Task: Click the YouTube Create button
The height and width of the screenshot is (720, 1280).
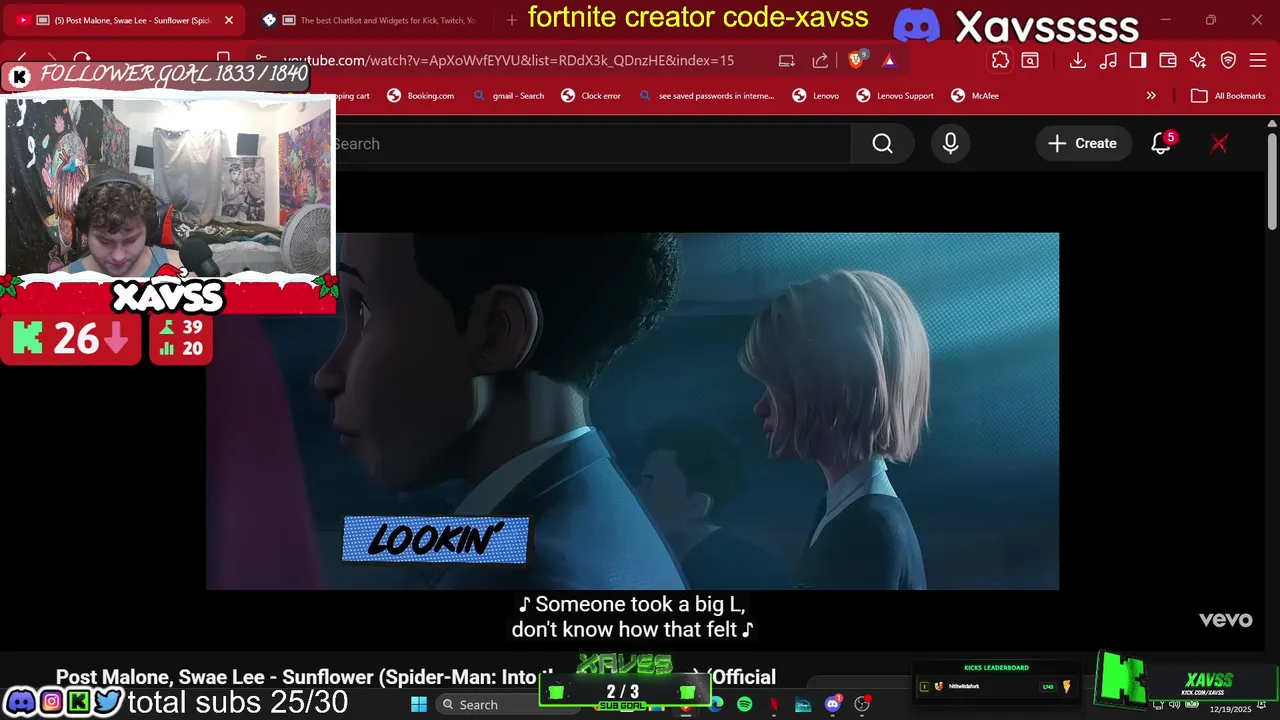Action: pyautogui.click(x=1082, y=144)
